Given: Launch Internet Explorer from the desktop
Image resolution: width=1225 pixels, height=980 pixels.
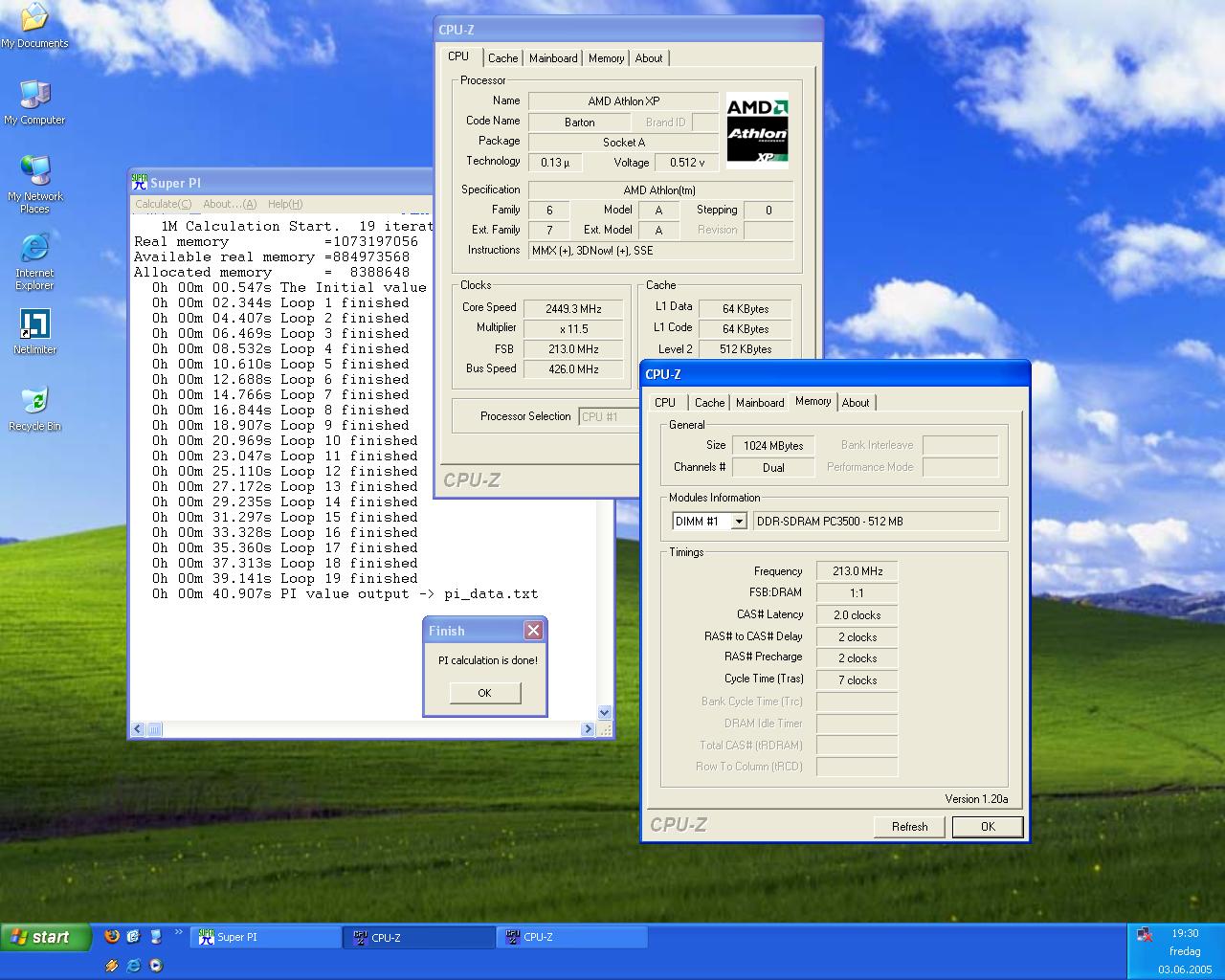Looking at the screenshot, I should point(34,261).
